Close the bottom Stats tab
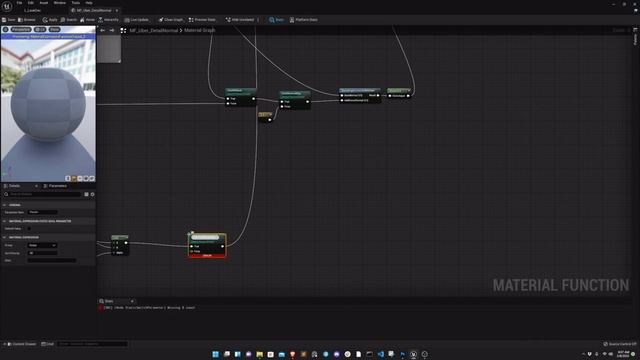 click(x=132, y=301)
